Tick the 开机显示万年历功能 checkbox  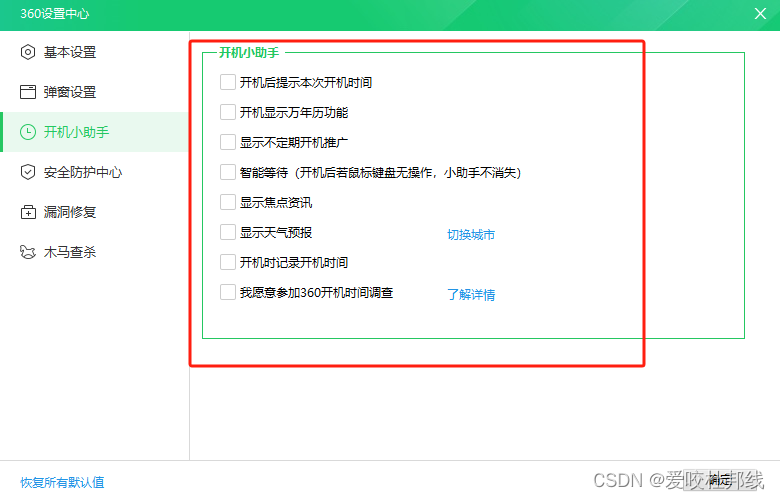coord(228,112)
